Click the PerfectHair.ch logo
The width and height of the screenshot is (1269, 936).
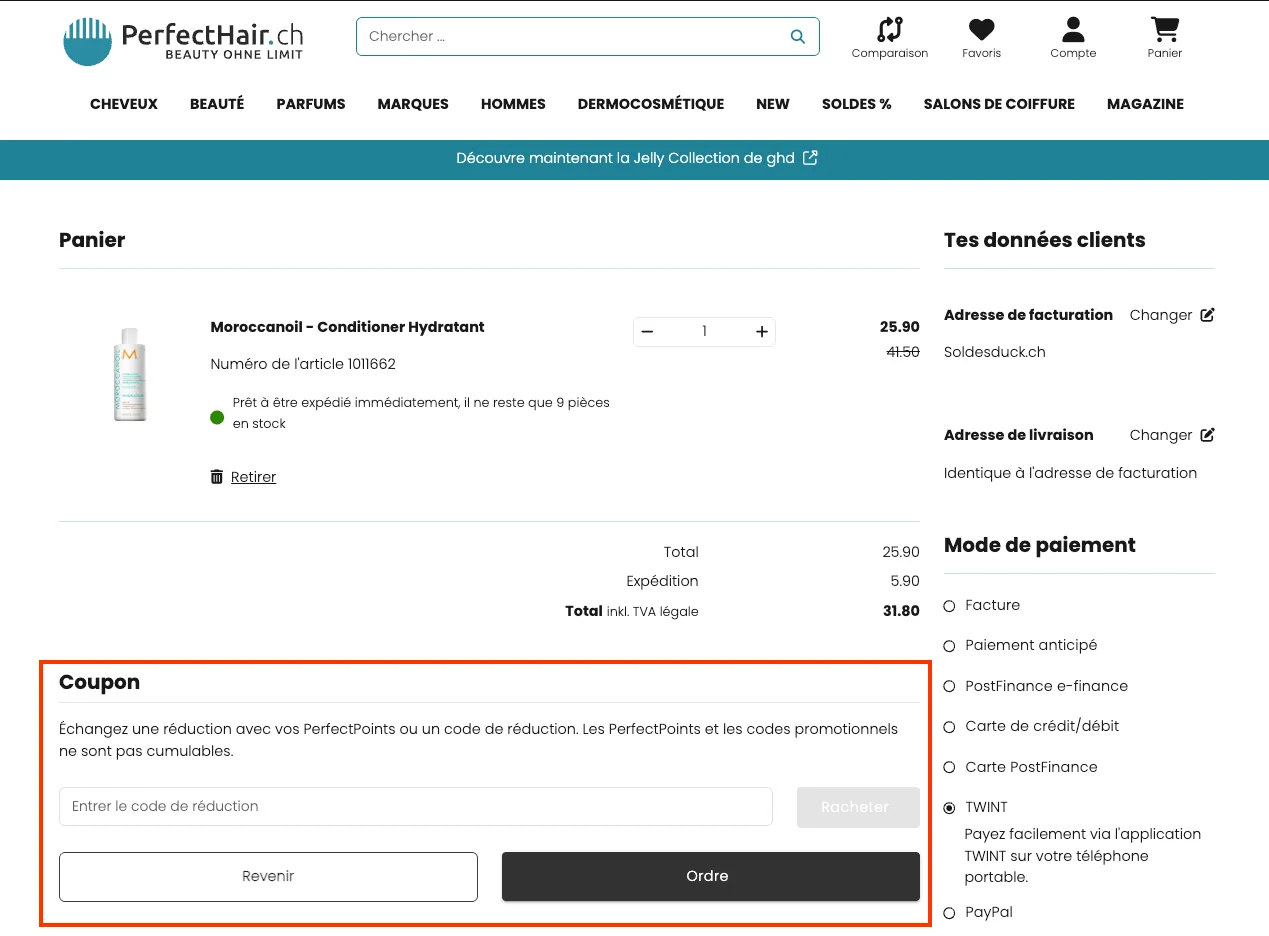[x=183, y=42]
